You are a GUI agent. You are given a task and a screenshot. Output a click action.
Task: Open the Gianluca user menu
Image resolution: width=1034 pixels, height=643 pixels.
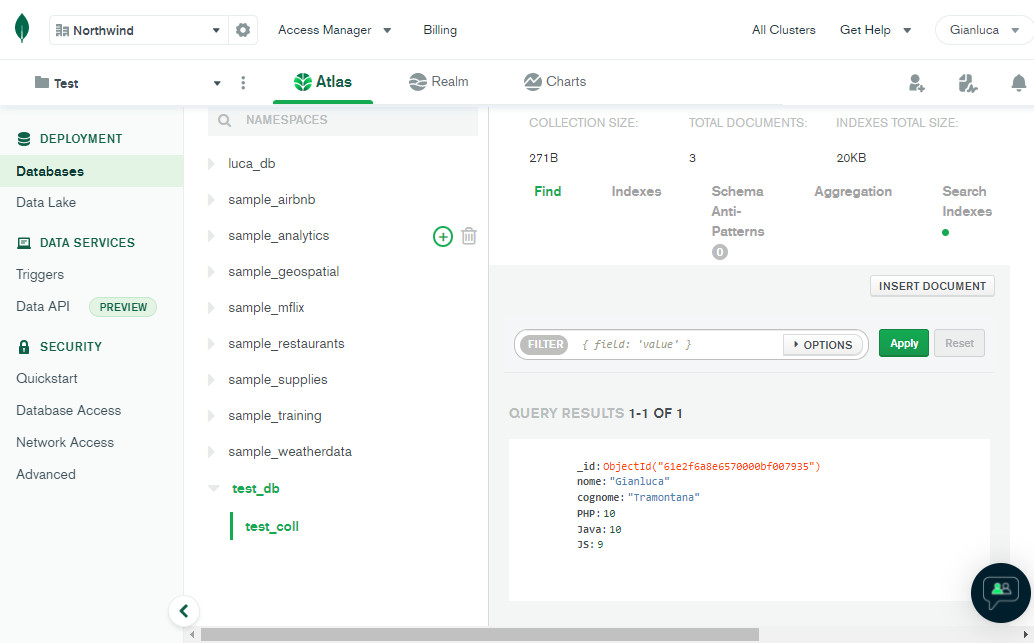pos(984,30)
